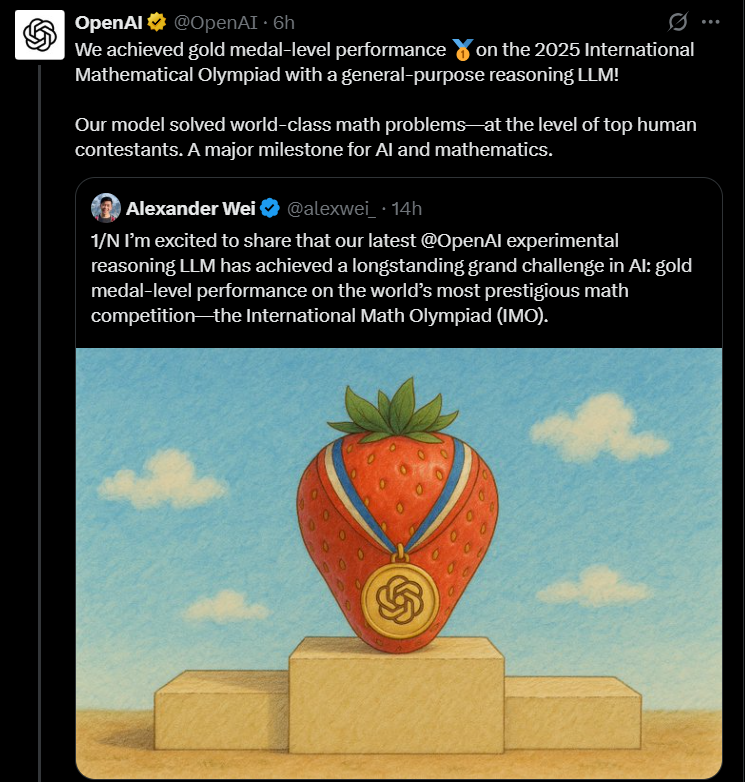Open the OpenAI display name profile link
This screenshot has height=782, width=745.
(x=110, y=21)
